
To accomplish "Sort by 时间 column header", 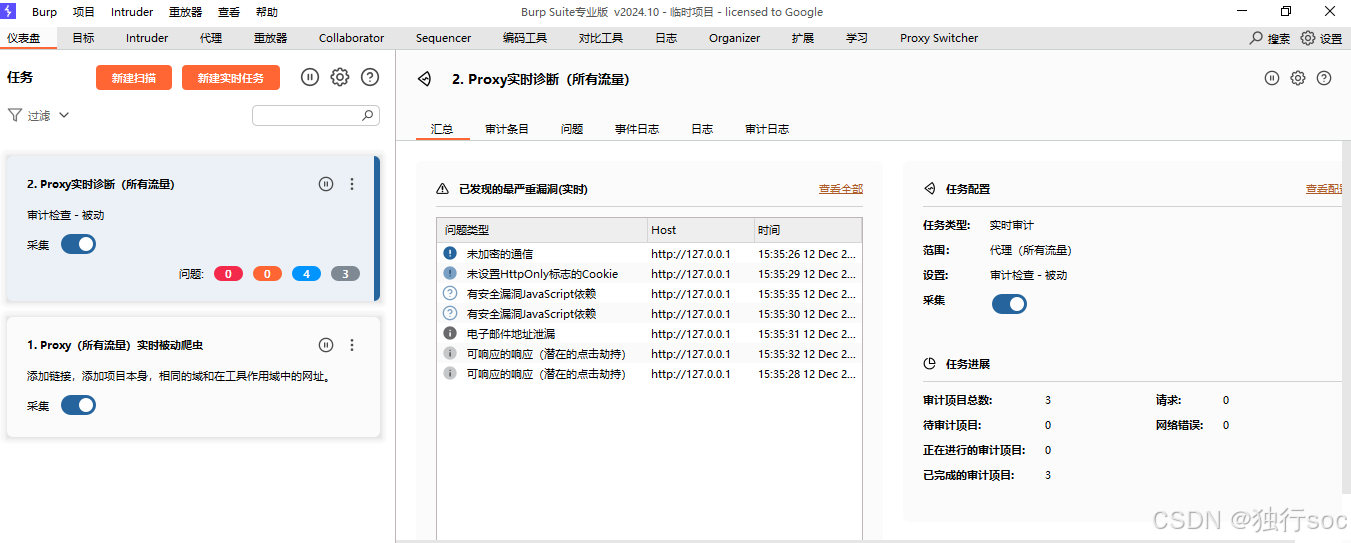I will click(x=808, y=230).
